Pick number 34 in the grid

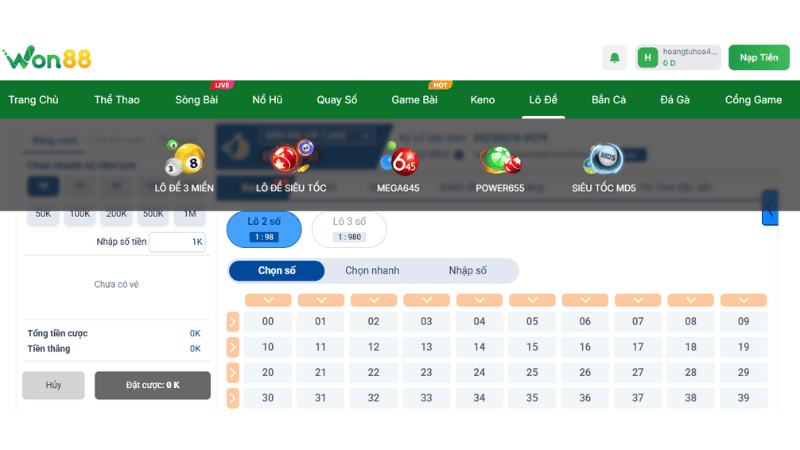(x=479, y=398)
